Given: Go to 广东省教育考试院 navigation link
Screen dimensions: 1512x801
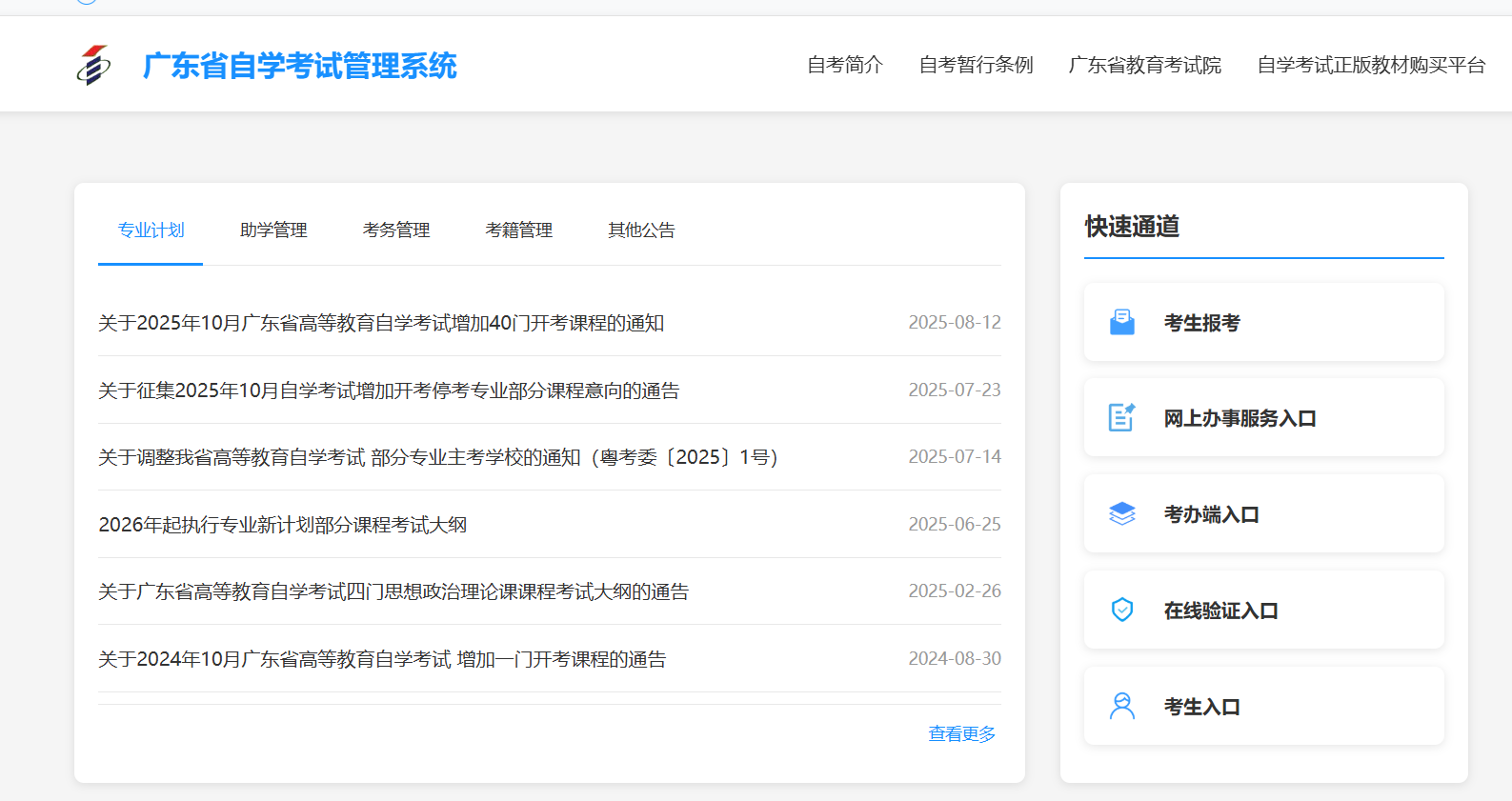Looking at the screenshot, I should pyautogui.click(x=1144, y=66).
